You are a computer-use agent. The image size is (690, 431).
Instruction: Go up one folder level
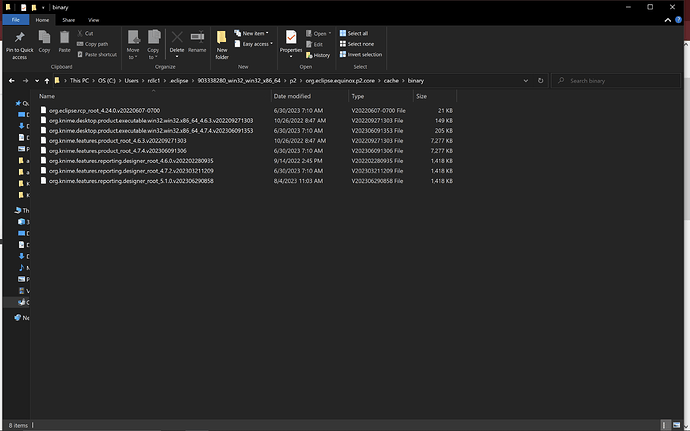47,81
